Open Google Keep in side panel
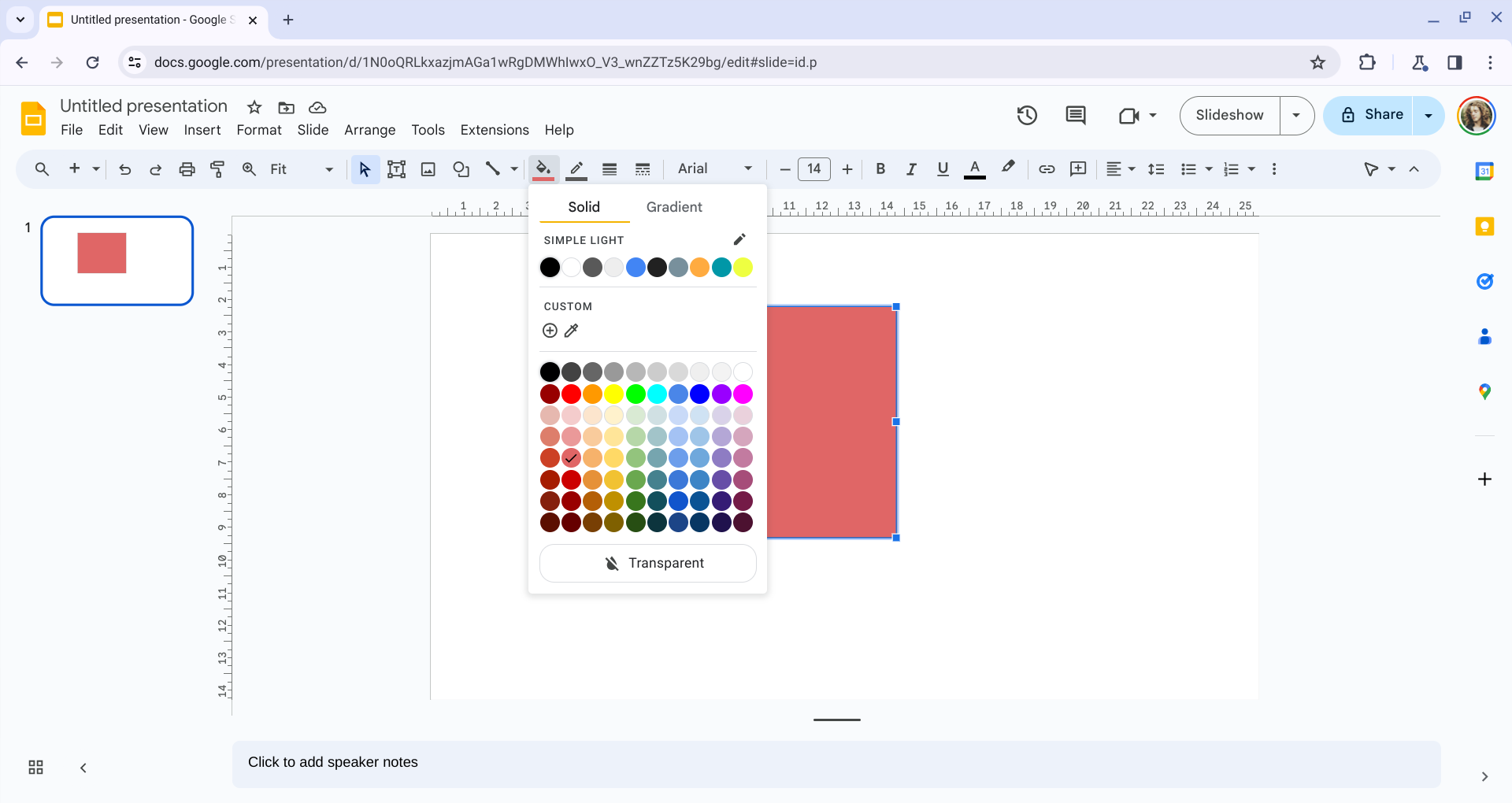The height and width of the screenshot is (803, 1512). point(1484,227)
